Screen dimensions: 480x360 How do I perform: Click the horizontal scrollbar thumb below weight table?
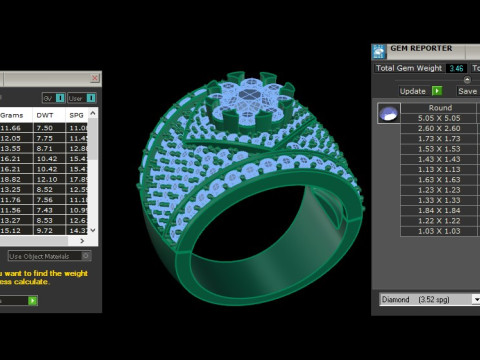click(34, 241)
